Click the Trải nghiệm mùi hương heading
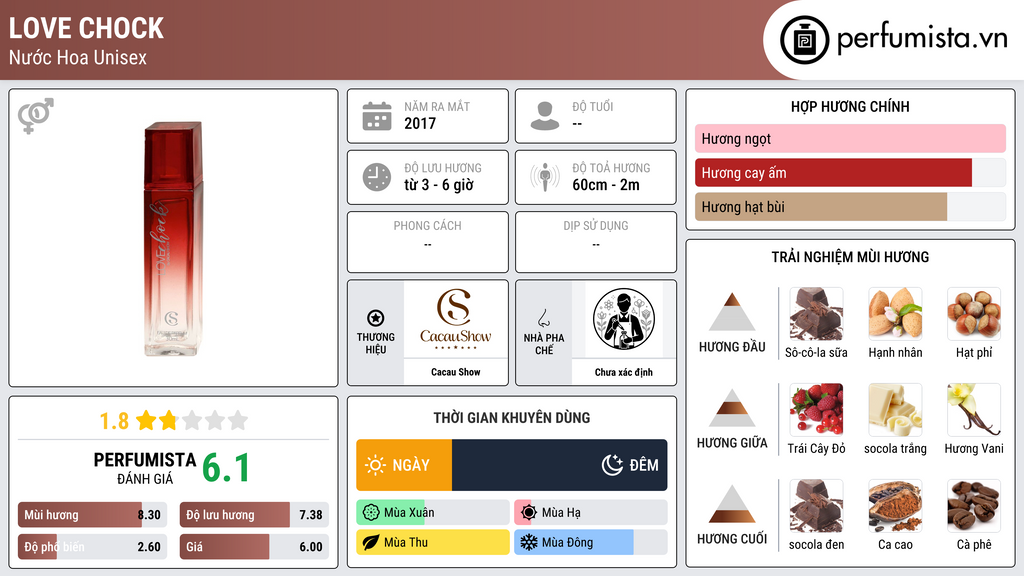This screenshot has width=1024, height=576. 850,257
